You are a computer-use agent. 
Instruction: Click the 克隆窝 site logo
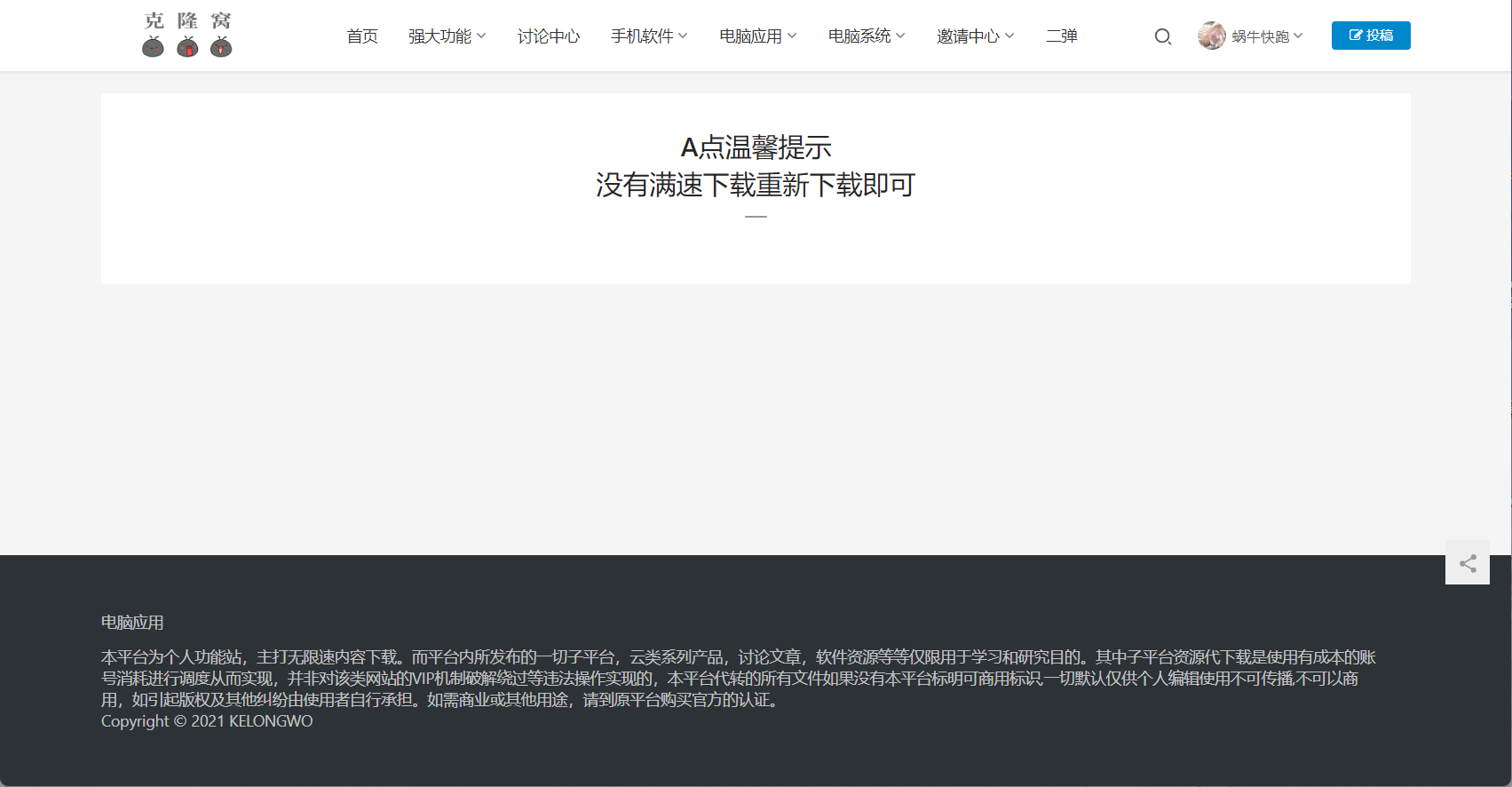click(x=187, y=35)
